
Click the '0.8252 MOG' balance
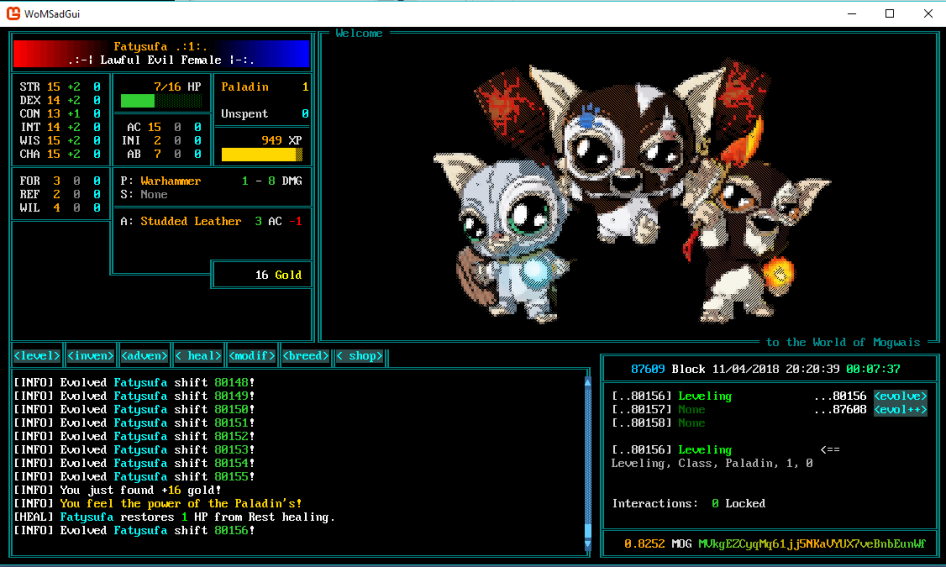point(658,544)
